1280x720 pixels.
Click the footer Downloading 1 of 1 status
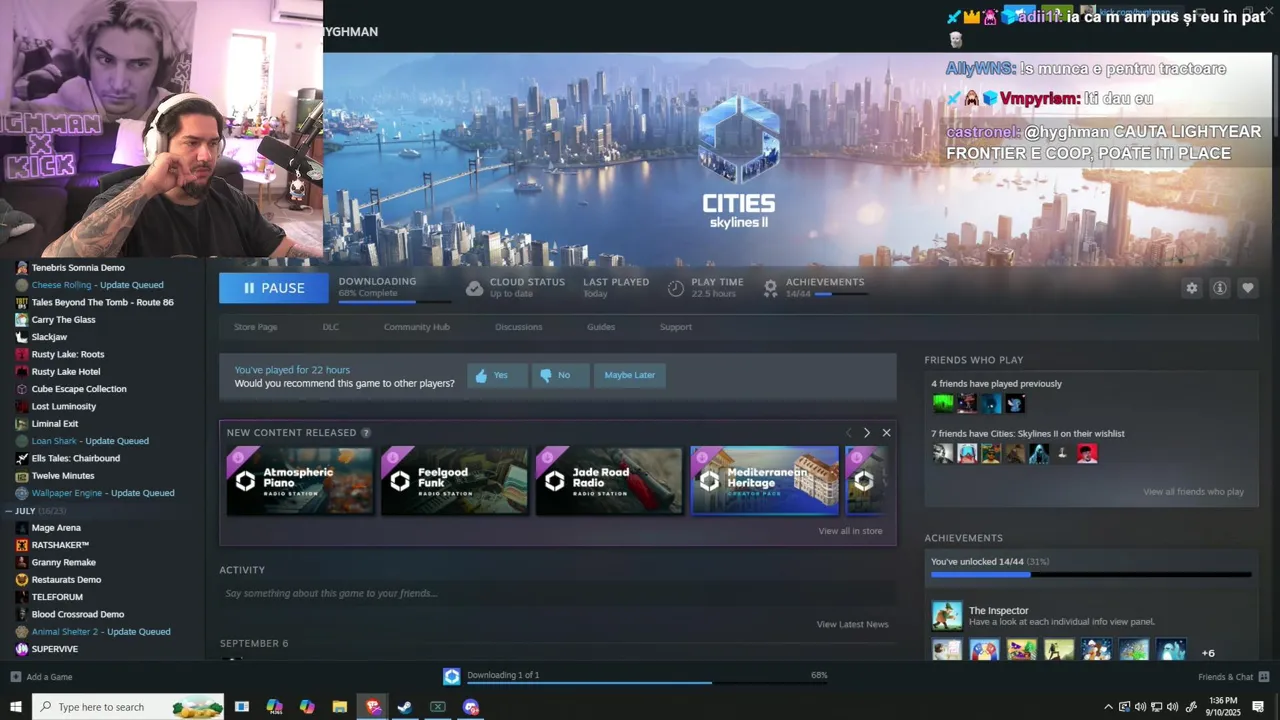[503, 675]
